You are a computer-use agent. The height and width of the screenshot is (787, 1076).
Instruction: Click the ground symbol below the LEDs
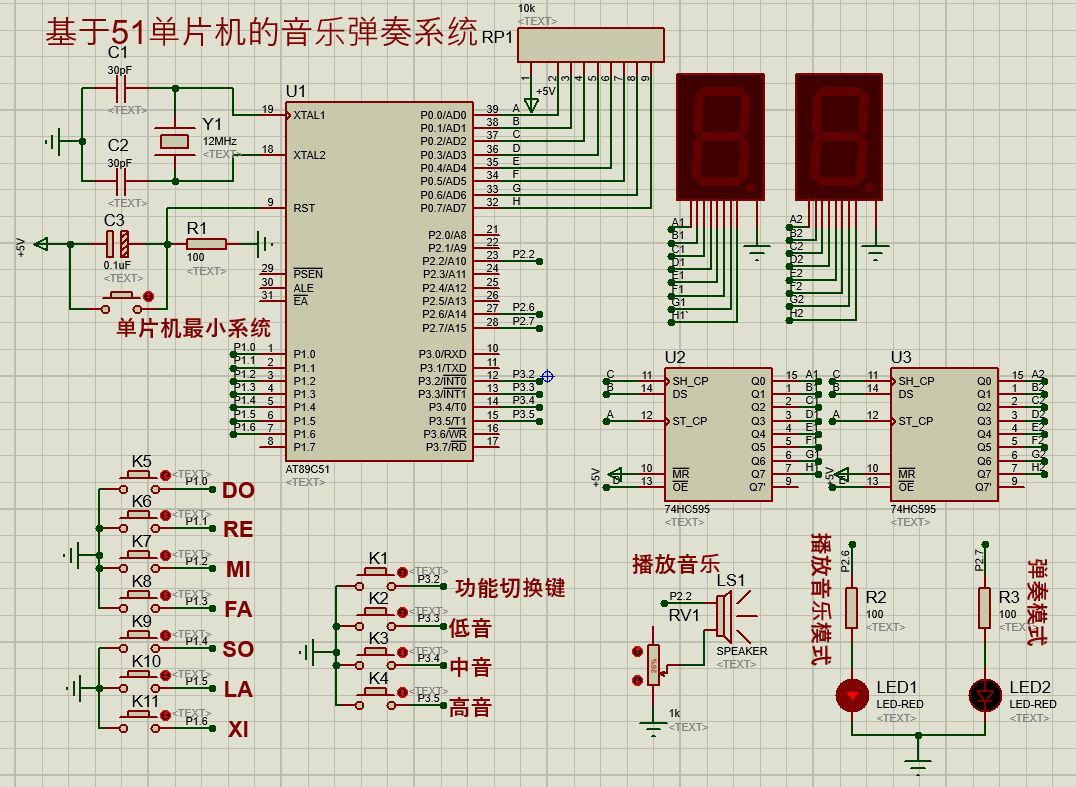[x=918, y=767]
